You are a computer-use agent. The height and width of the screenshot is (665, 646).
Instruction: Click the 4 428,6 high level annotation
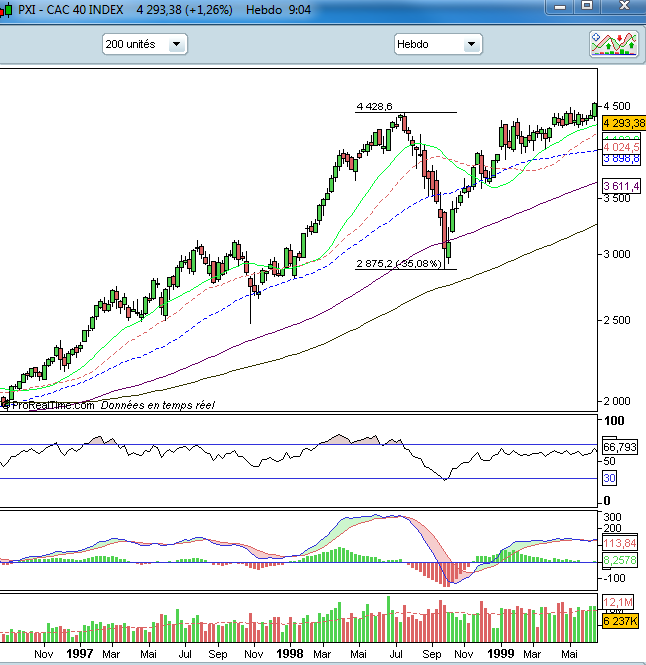coord(375,106)
